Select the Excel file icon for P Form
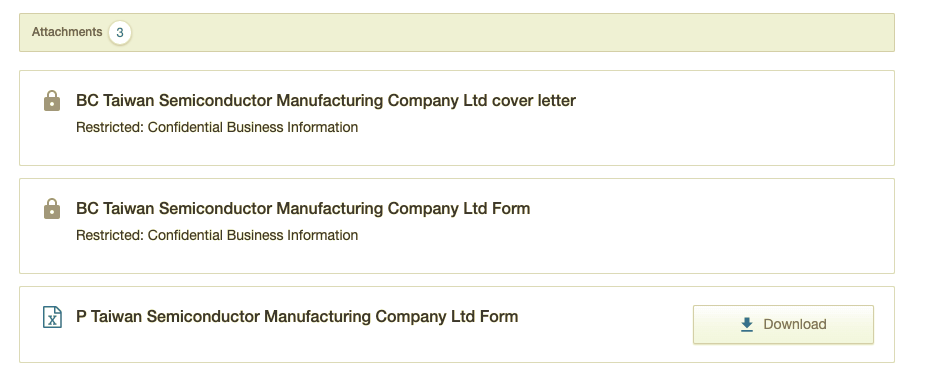Screen dimensions: 937x390 point(52,317)
